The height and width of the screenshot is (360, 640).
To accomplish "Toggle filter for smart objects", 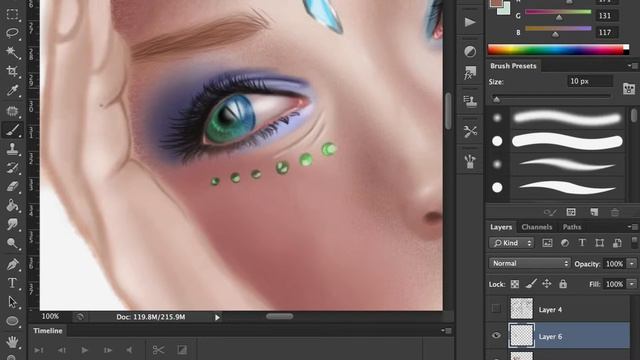I will [x=617, y=243].
